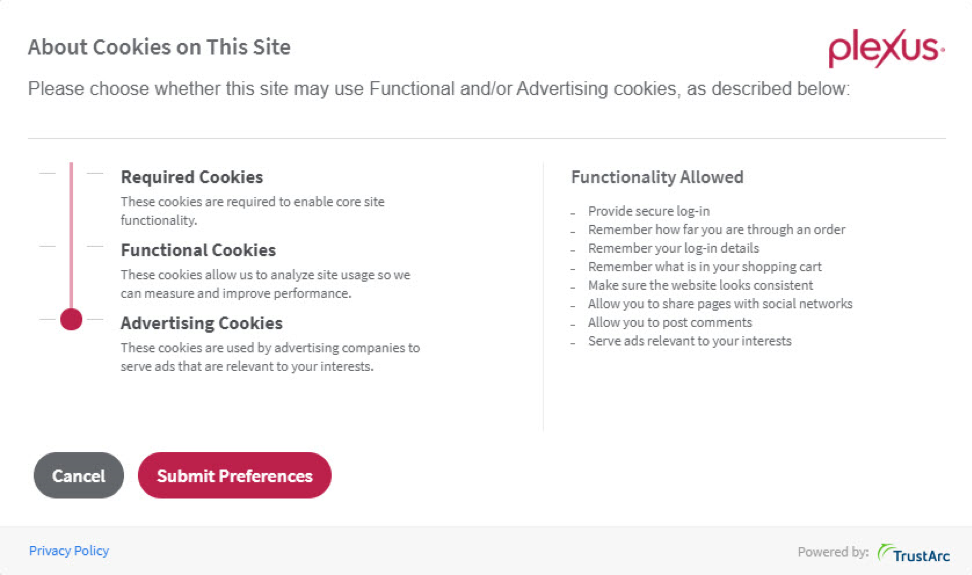Click the "Provide secure log-in" list item
Viewport: 972px width, 575px height.
(648, 211)
